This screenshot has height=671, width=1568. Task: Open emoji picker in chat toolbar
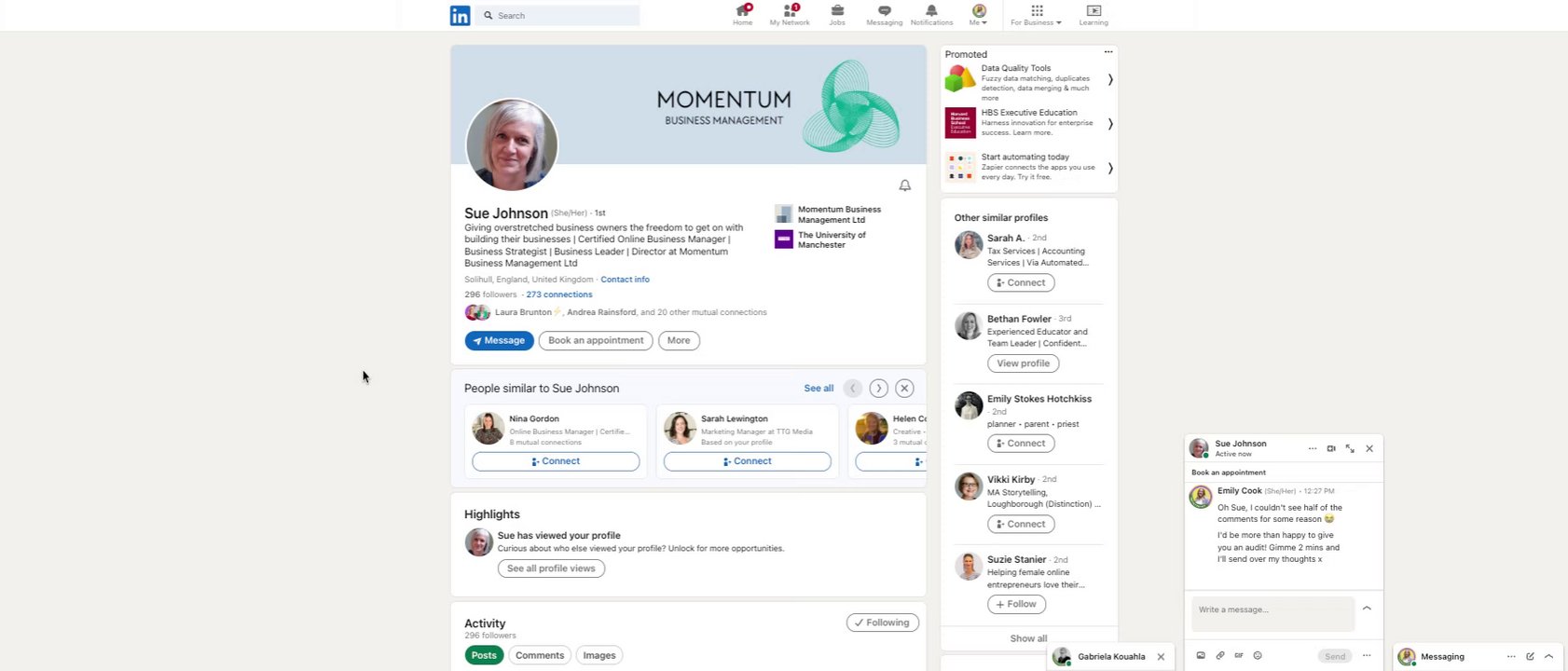[1258, 655]
